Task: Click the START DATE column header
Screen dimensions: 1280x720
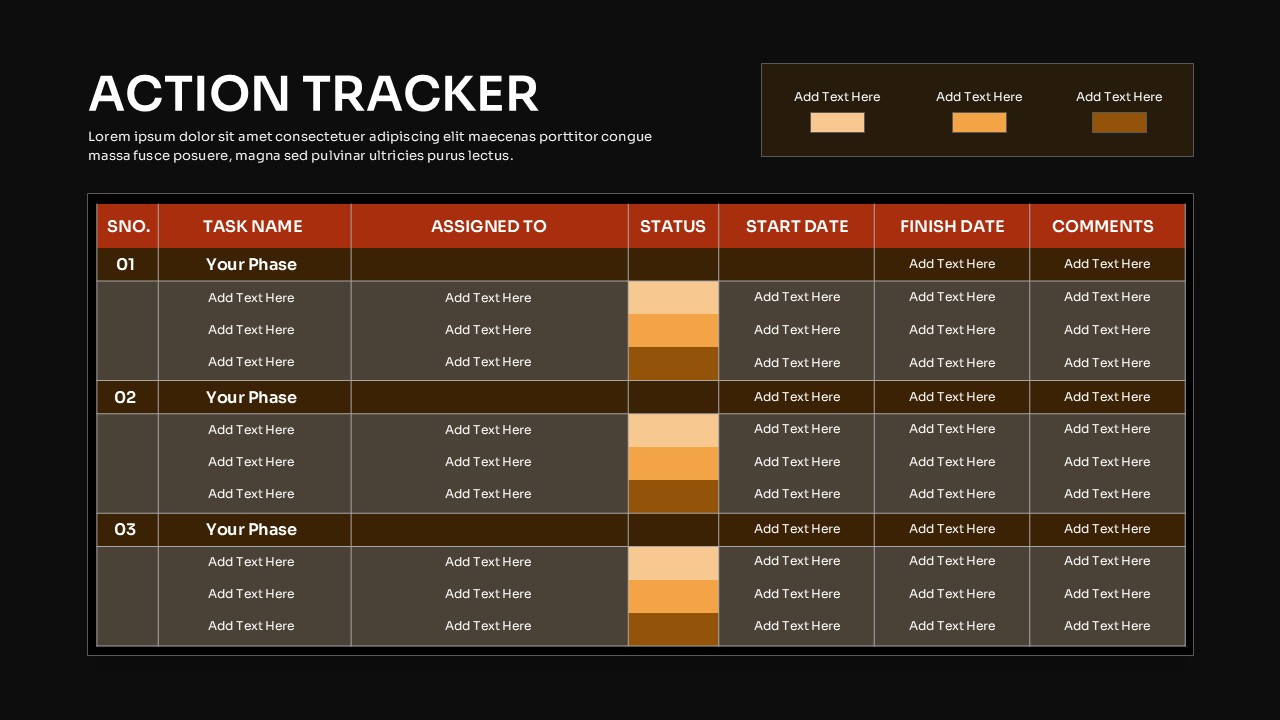Action: point(796,226)
